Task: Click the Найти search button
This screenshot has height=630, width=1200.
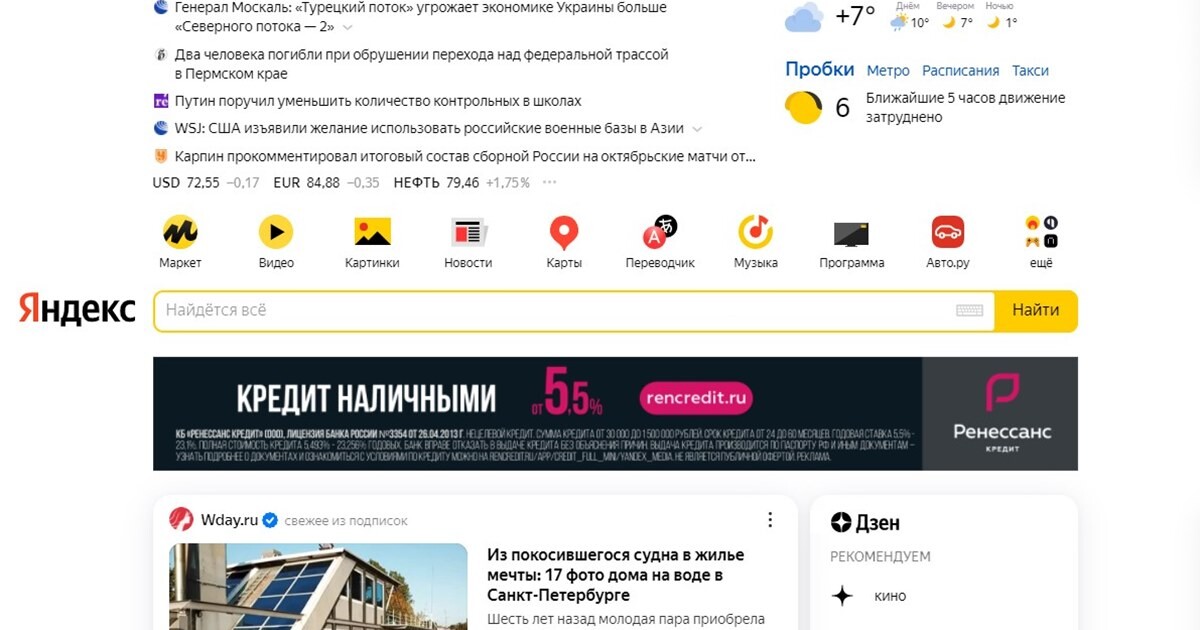Action: point(1036,310)
